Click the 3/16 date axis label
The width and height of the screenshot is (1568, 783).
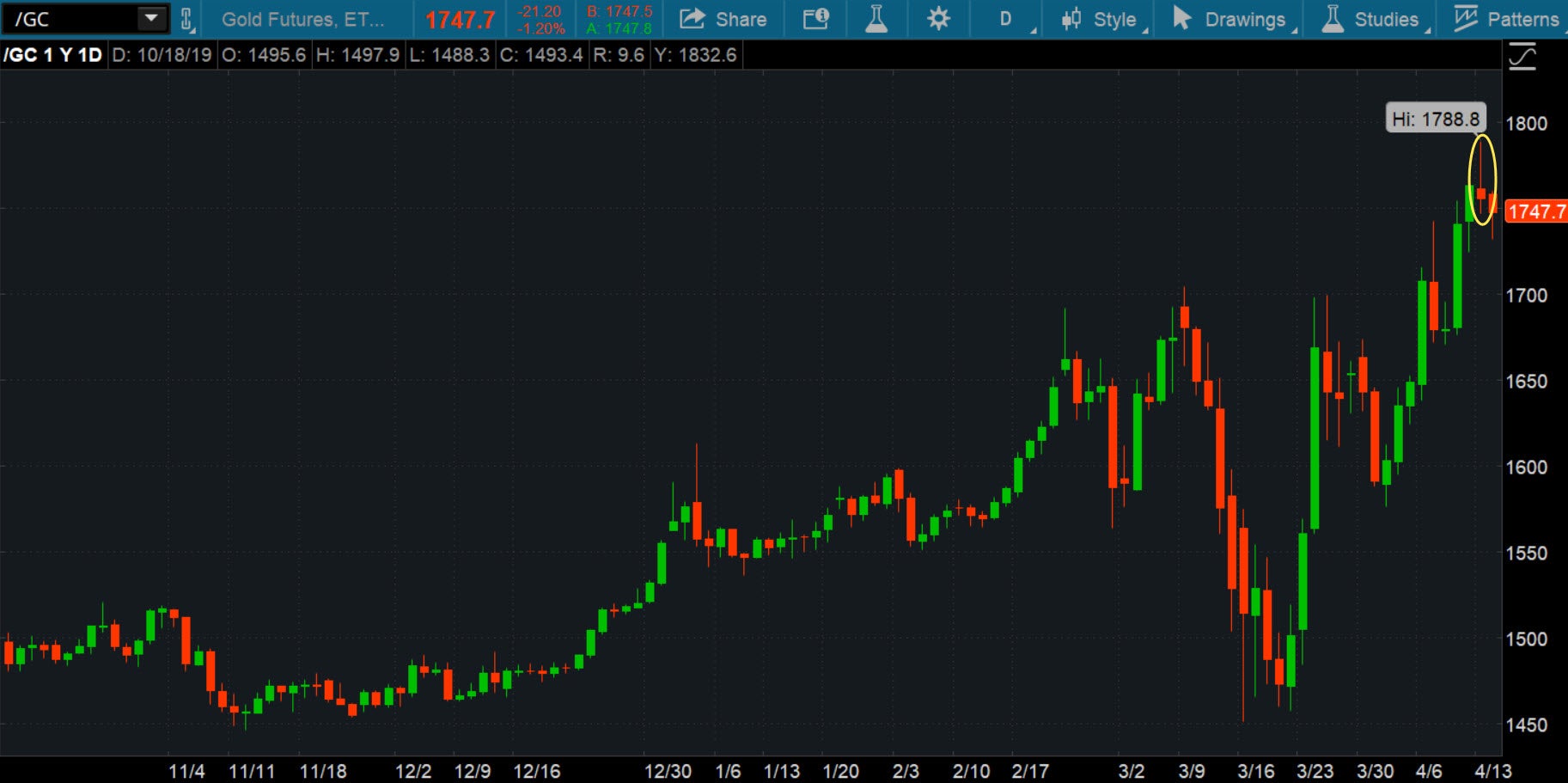click(x=1255, y=771)
